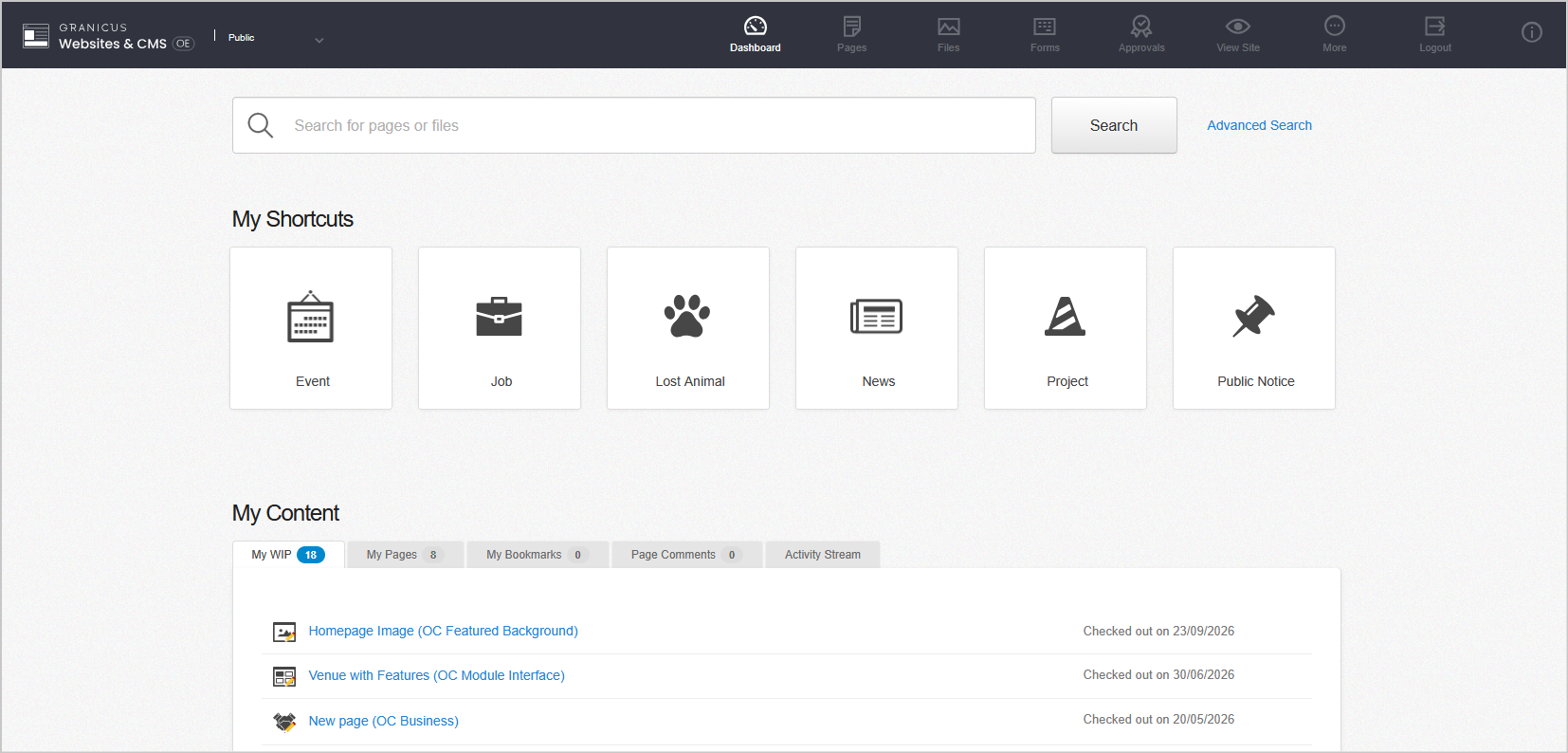Switch to the My Pages tab
This screenshot has height=753, width=1568.
click(405, 555)
